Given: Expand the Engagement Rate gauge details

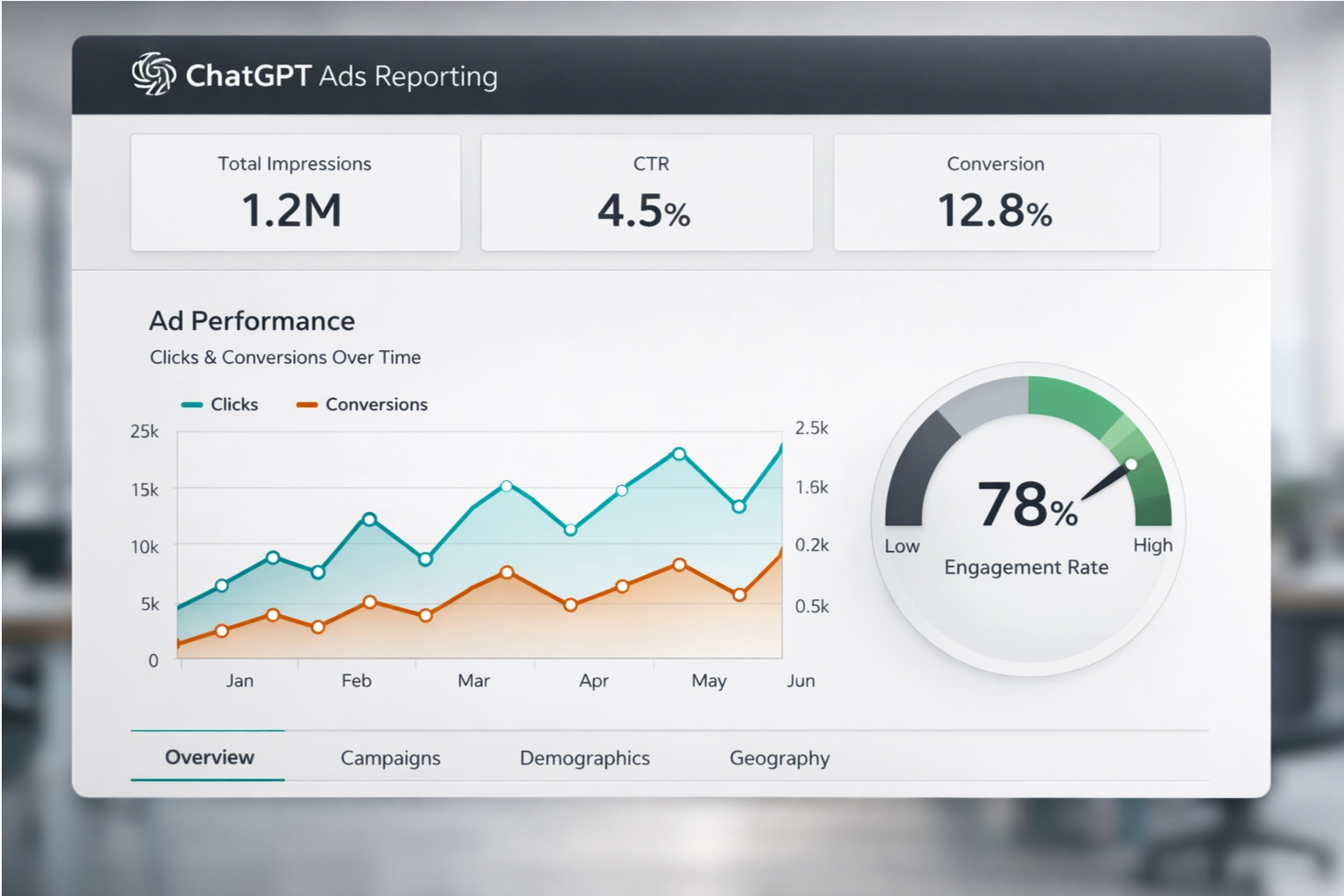Looking at the screenshot, I should point(1026,567).
